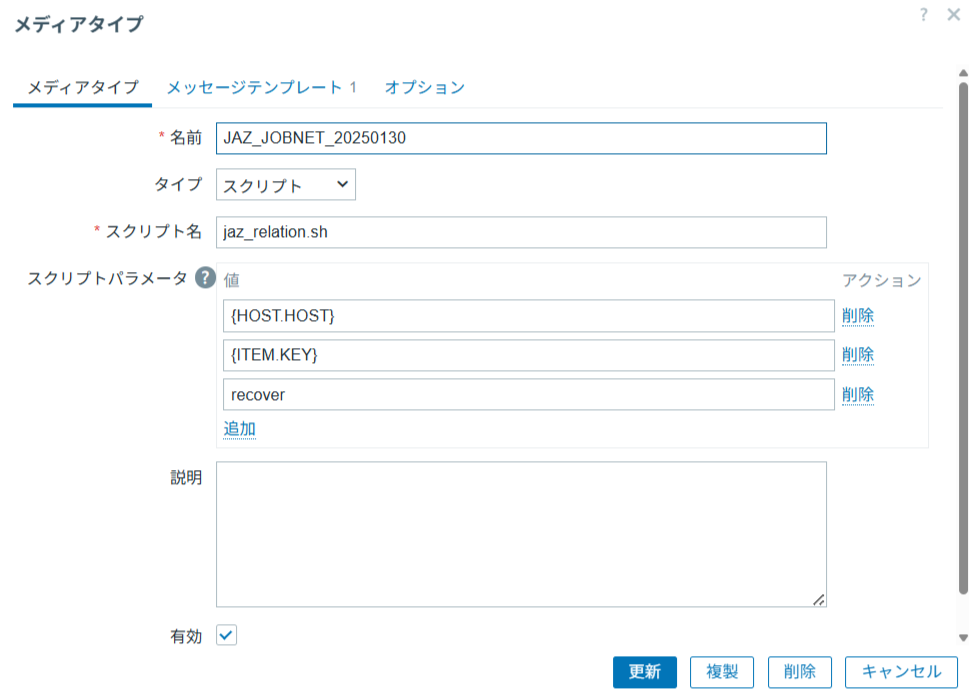Toggle the 有効 enabled checkbox
Image resolution: width=969 pixels, height=696 pixels.
(x=227, y=635)
